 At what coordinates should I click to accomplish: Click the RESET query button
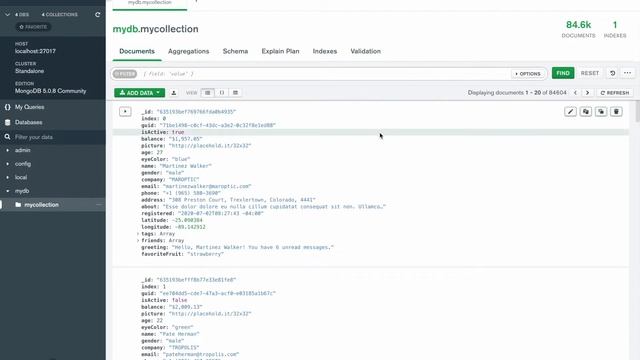(590, 73)
